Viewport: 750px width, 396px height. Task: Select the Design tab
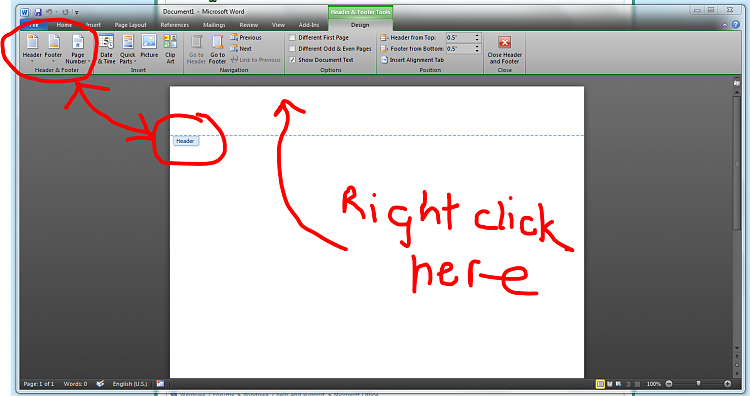[x=360, y=25]
